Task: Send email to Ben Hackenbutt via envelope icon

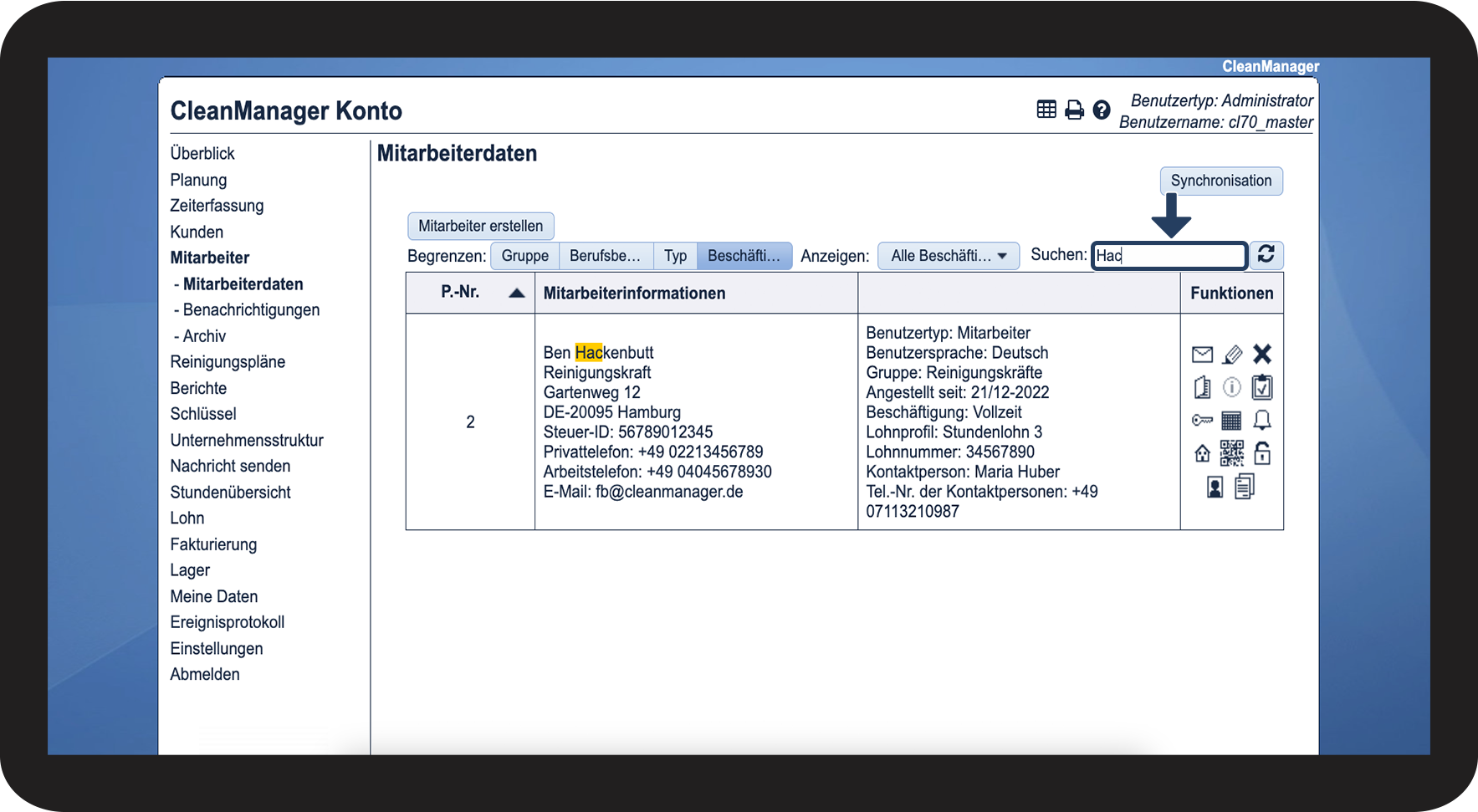Action: 1202,355
